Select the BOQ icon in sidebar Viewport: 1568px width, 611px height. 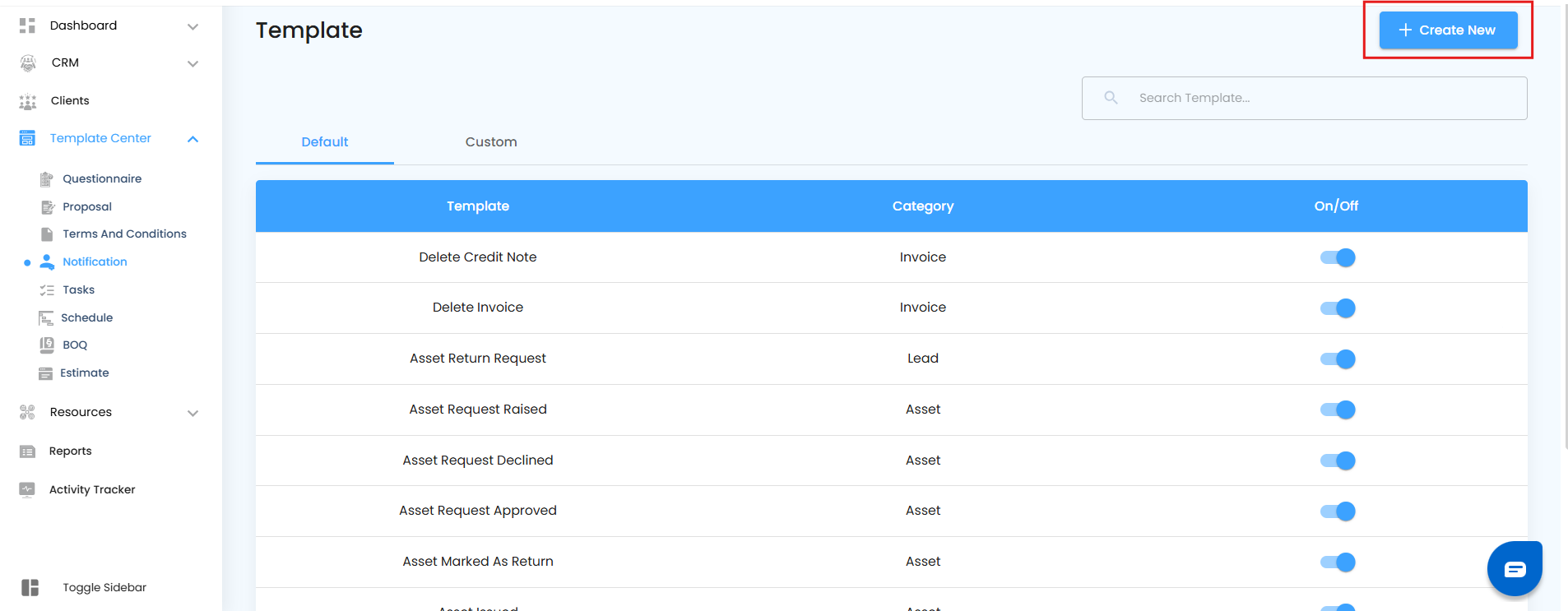(47, 345)
